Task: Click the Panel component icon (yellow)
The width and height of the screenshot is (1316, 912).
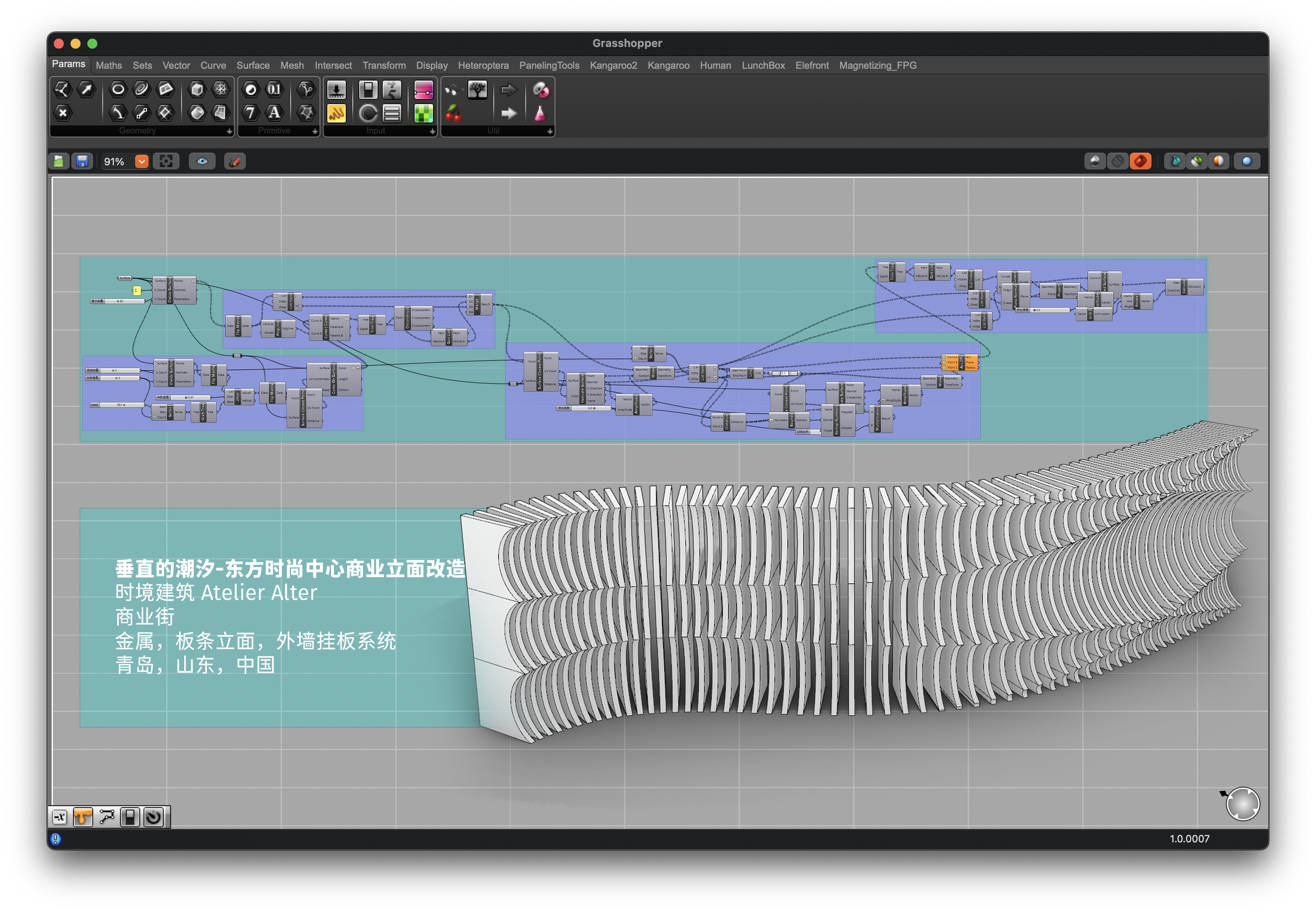Action: click(x=336, y=113)
